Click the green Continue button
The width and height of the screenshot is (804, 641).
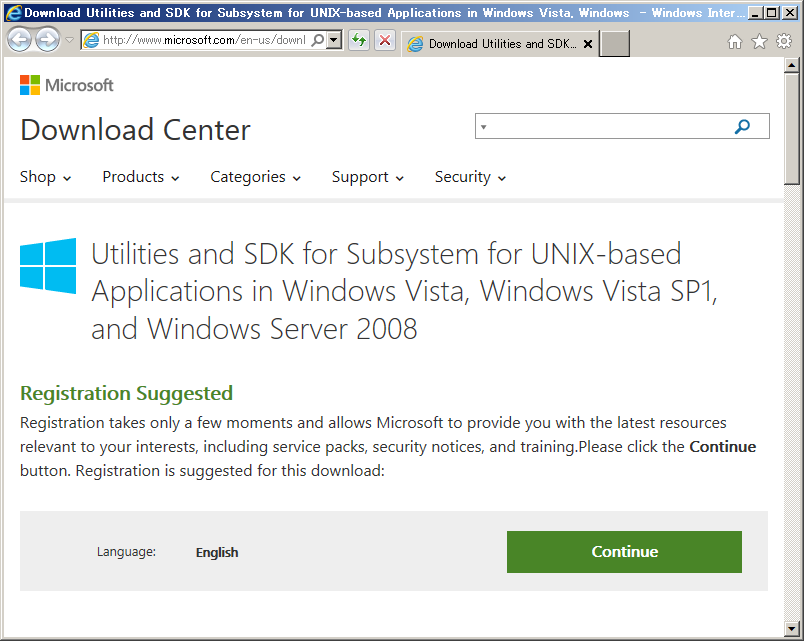624,552
